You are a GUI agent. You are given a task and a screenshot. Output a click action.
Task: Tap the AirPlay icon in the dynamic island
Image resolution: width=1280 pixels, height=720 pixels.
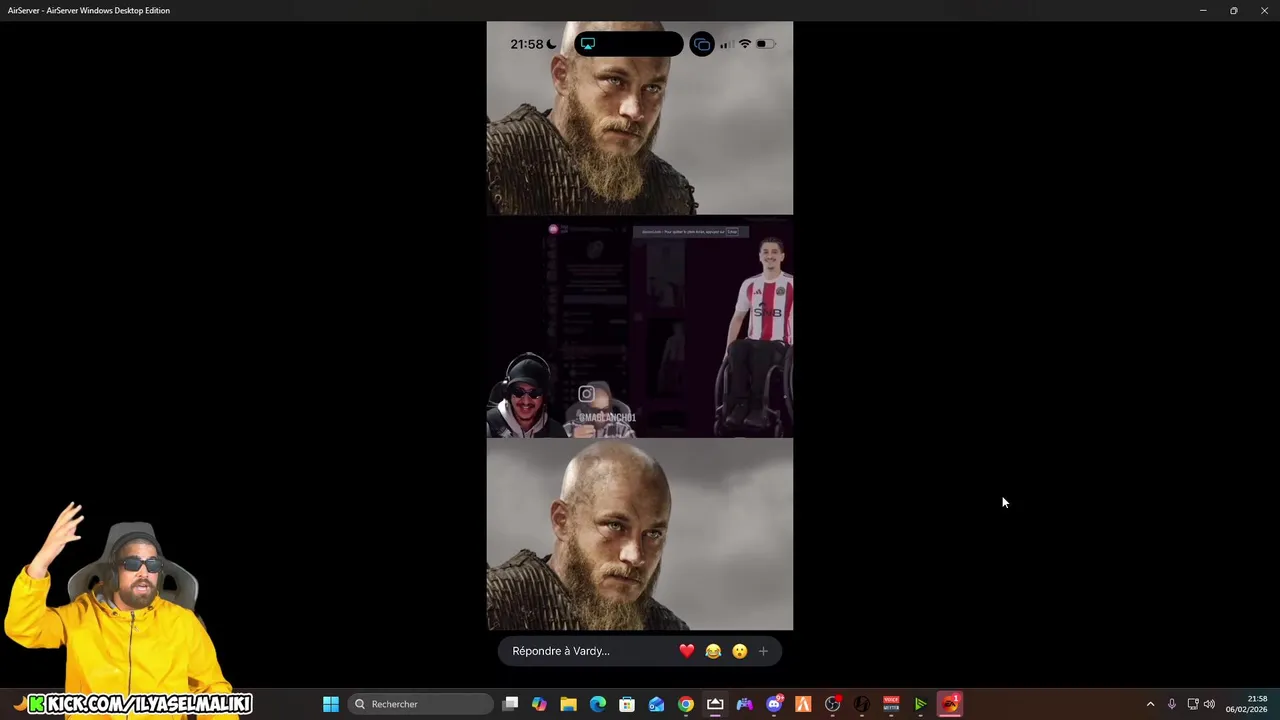[x=588, y=44]
